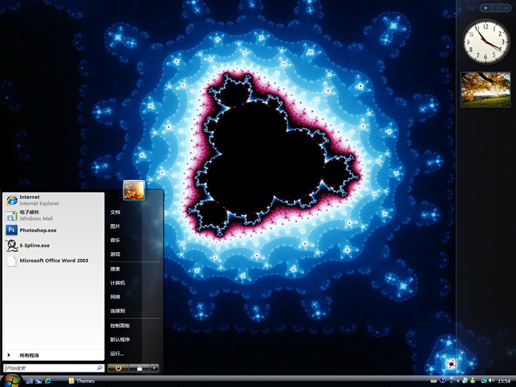Open Internet Explorer from quick launch
Screen dimensions: 516x387
coord(48,381)
